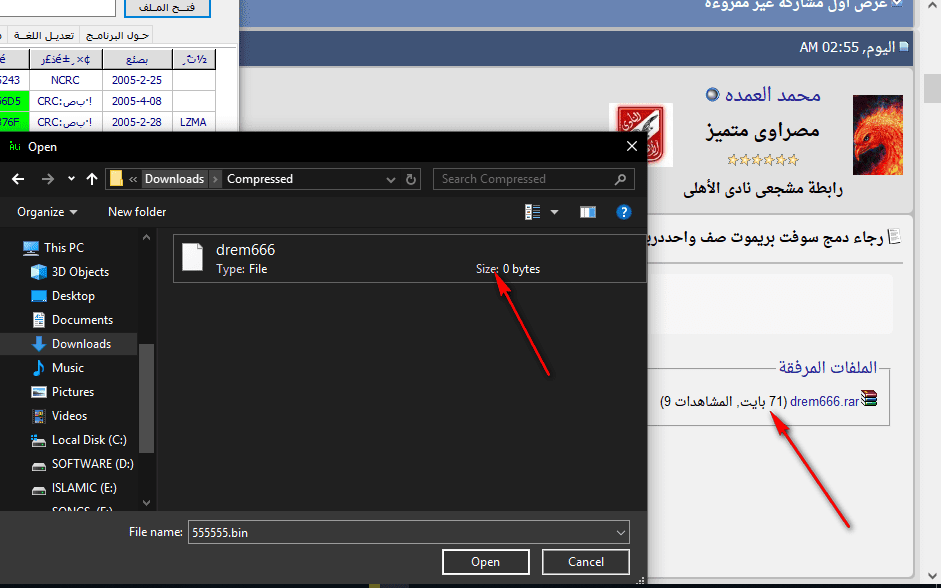Toggle the preview pane icon
This screenshot has width=941, height=588.
pyautogui.click(x=588, y=212)
